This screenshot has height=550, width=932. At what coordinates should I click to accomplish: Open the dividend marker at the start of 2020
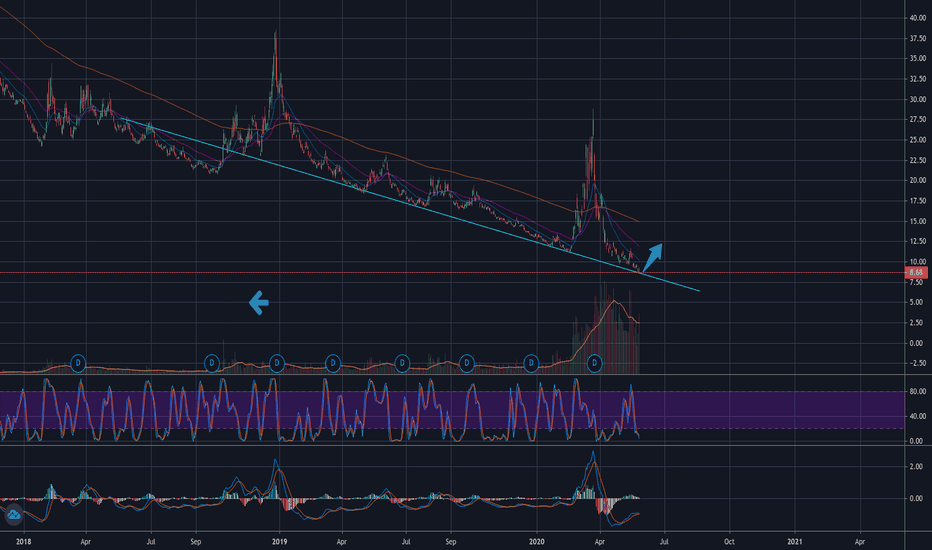(531, 363)
